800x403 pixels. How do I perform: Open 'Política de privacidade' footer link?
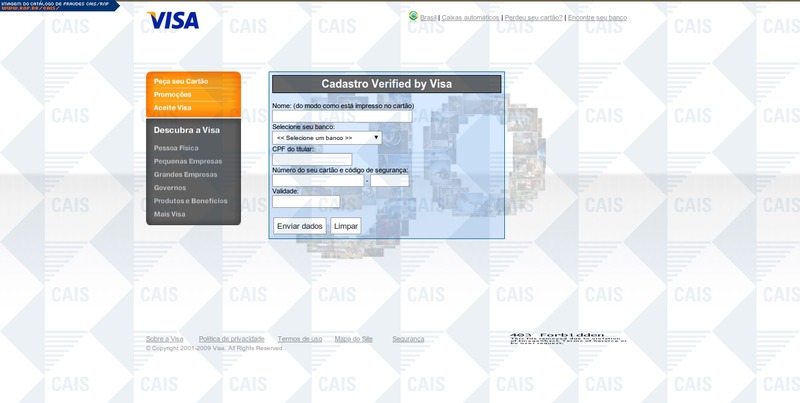(x=231, y=339)
